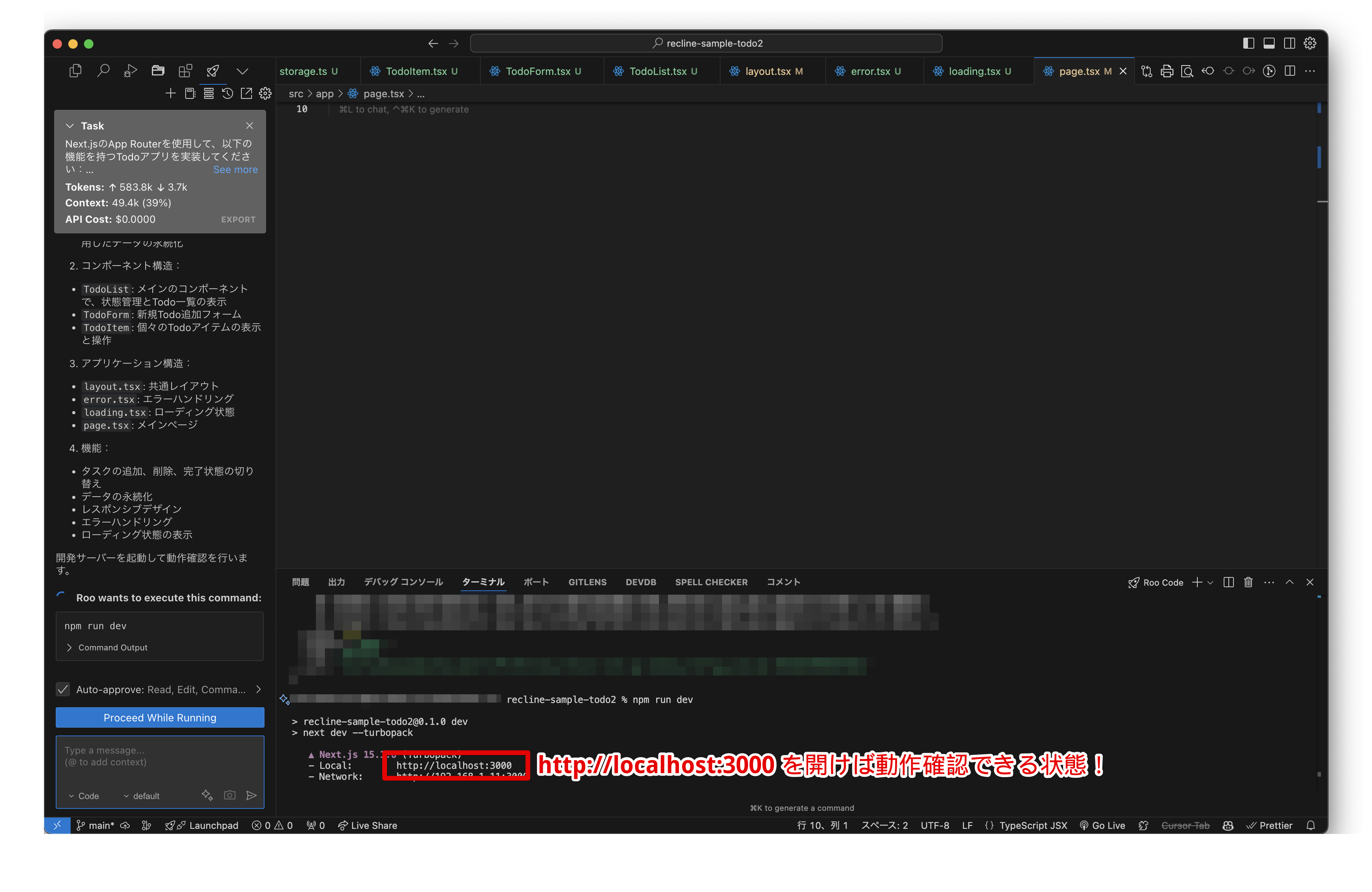Toggle Prettier formatter status
Image resolution: width=1372 pixels, height=892 pixels.
(1269, 825)
